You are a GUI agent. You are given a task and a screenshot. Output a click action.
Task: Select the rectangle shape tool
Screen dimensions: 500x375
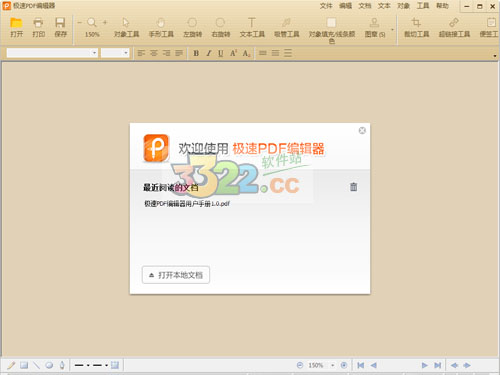coord(24,365)
